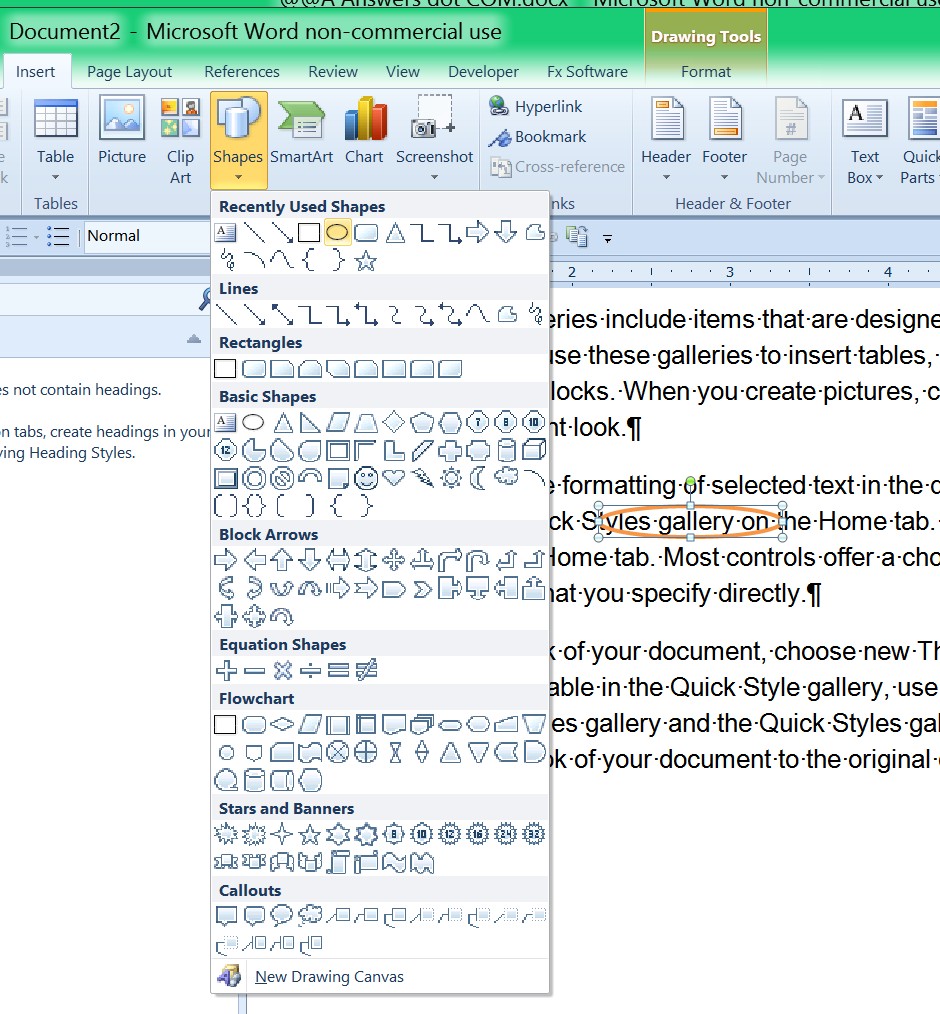The height and width of the screenshot is (1014, 940).
Task: Select the Sun basic shape
Action: [x=450, y=479]
